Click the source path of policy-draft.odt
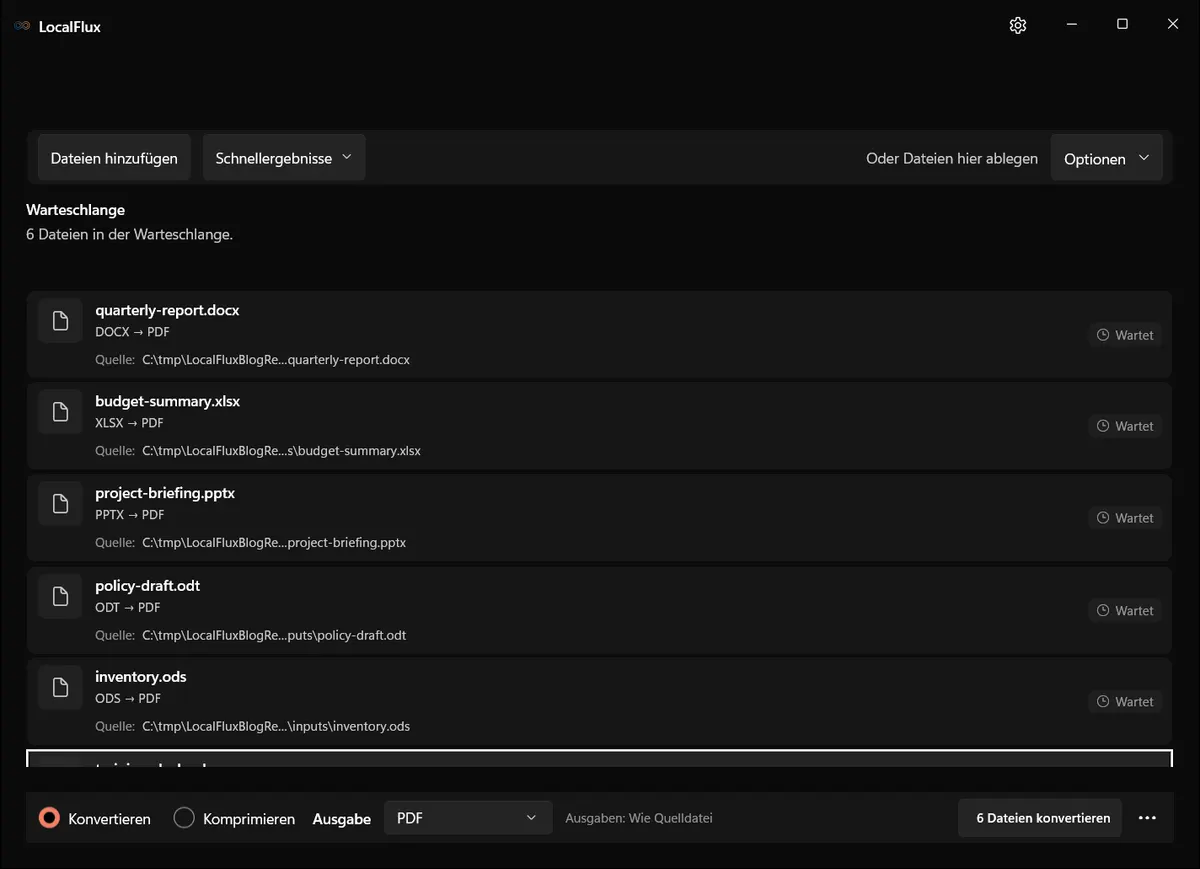 [x=274, y=635]
